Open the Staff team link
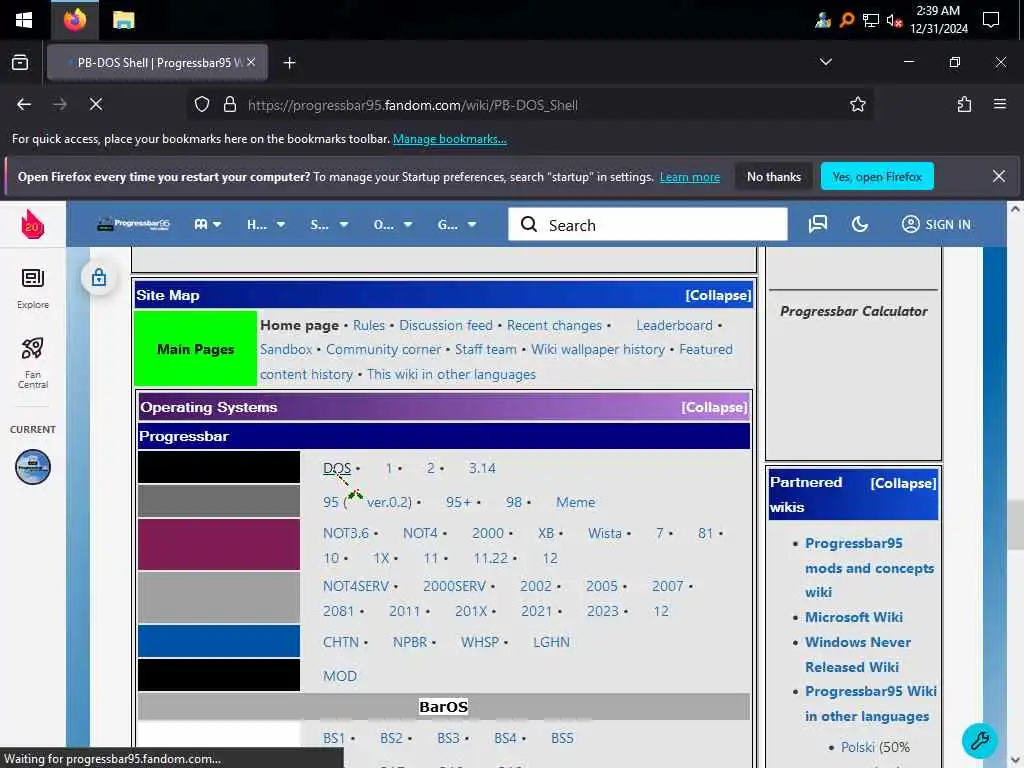1024x768 pixels. point(485,349)
